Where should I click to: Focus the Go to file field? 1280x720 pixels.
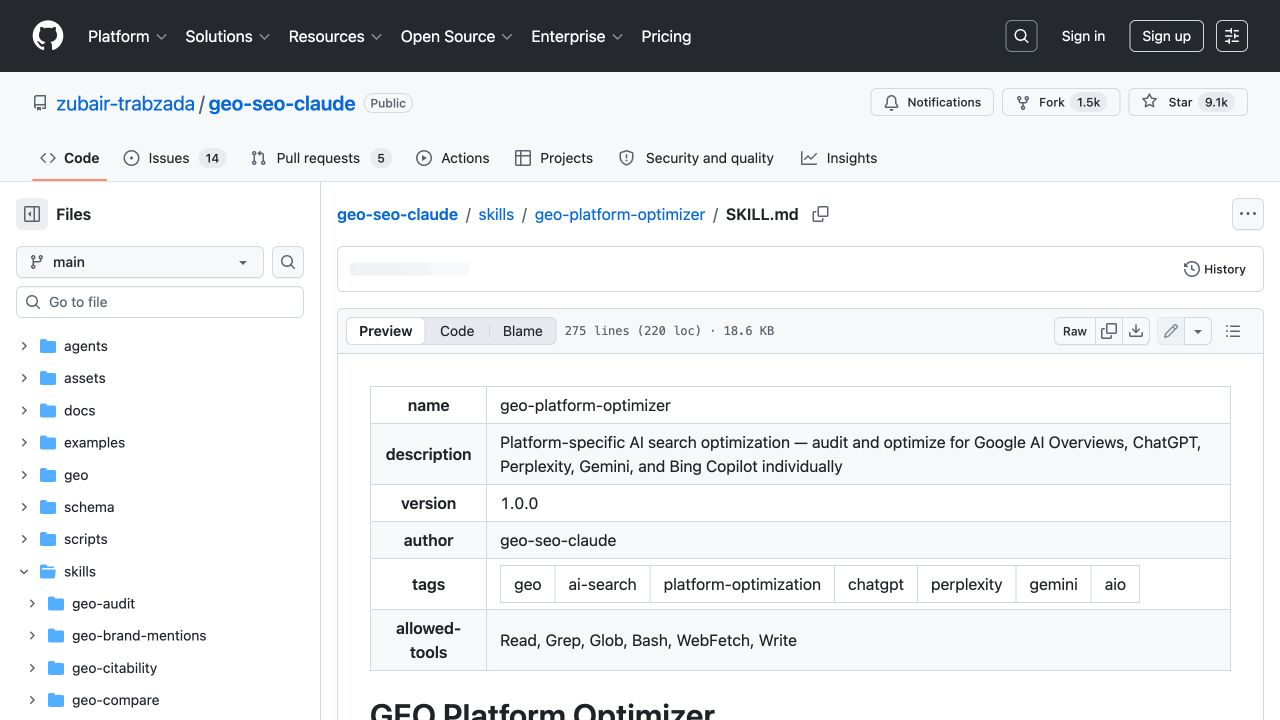pos(160,302)
